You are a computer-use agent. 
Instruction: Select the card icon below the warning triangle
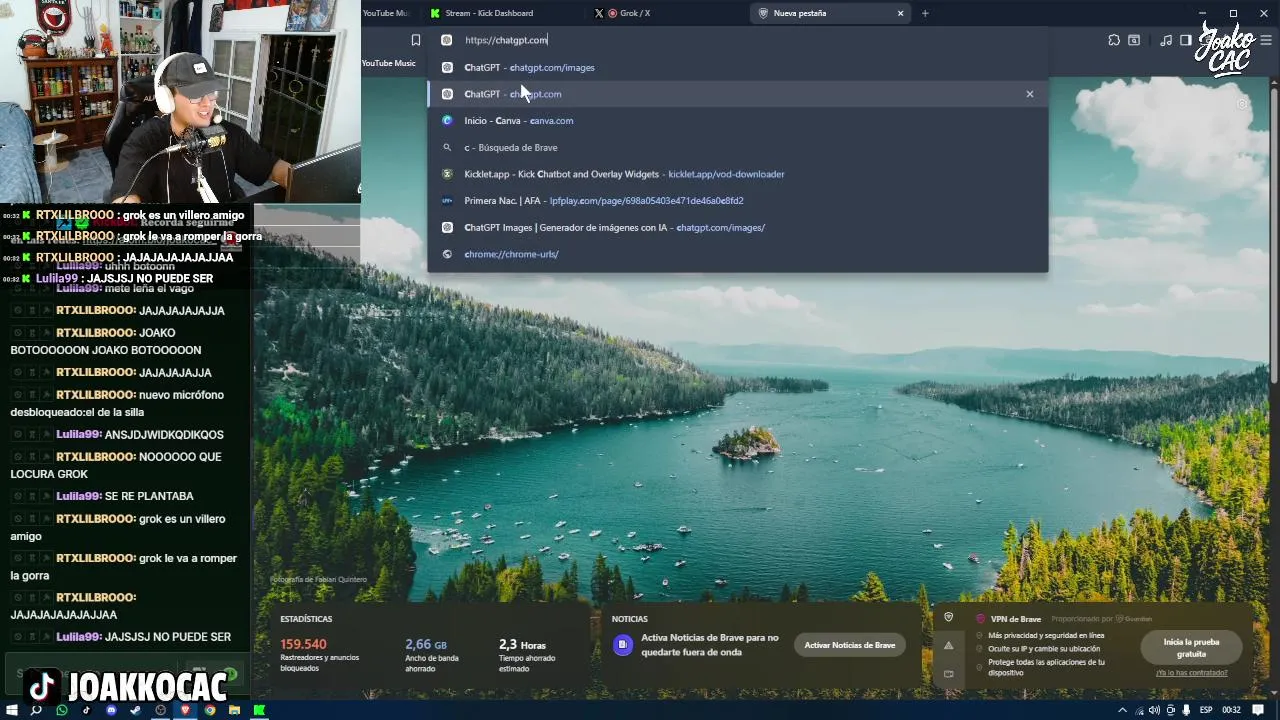tap(948, 673)
